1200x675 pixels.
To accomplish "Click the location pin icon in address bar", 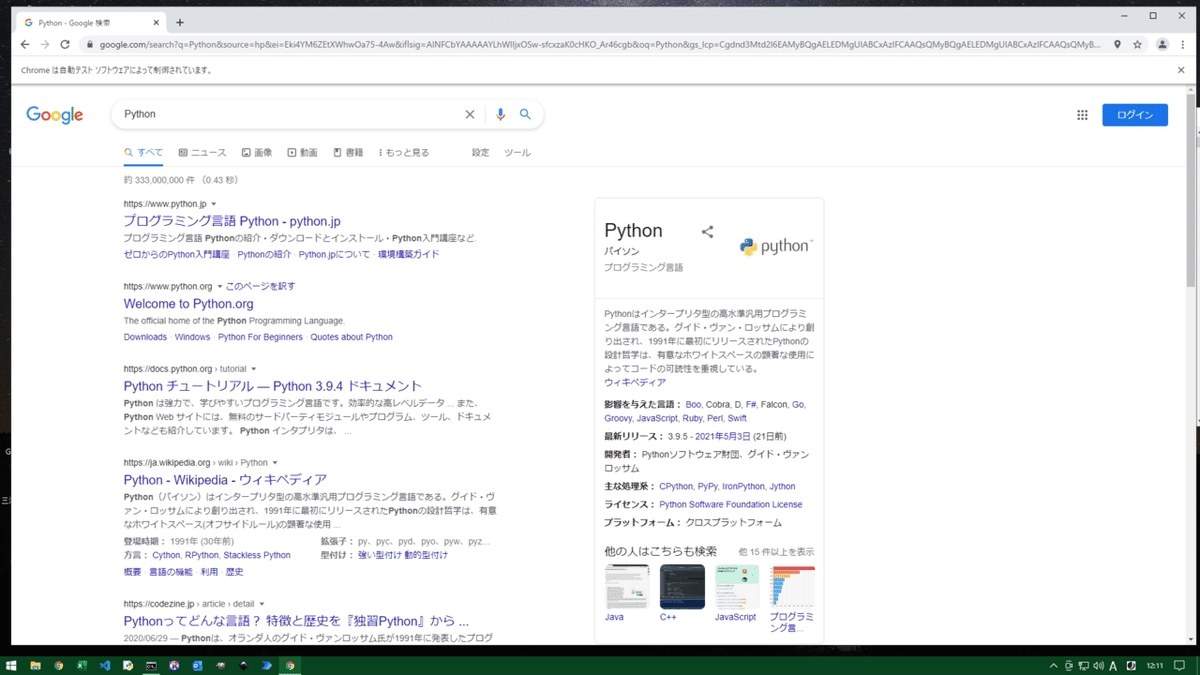I will [1117, 44].
